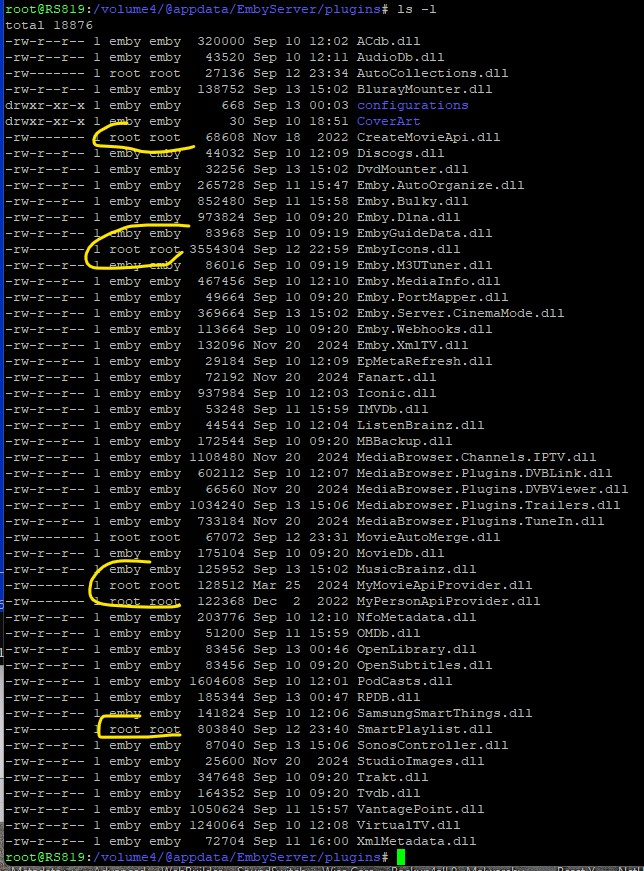Select OpenLibrary.dll file name
644x871 pixels.
coord(416,649)
